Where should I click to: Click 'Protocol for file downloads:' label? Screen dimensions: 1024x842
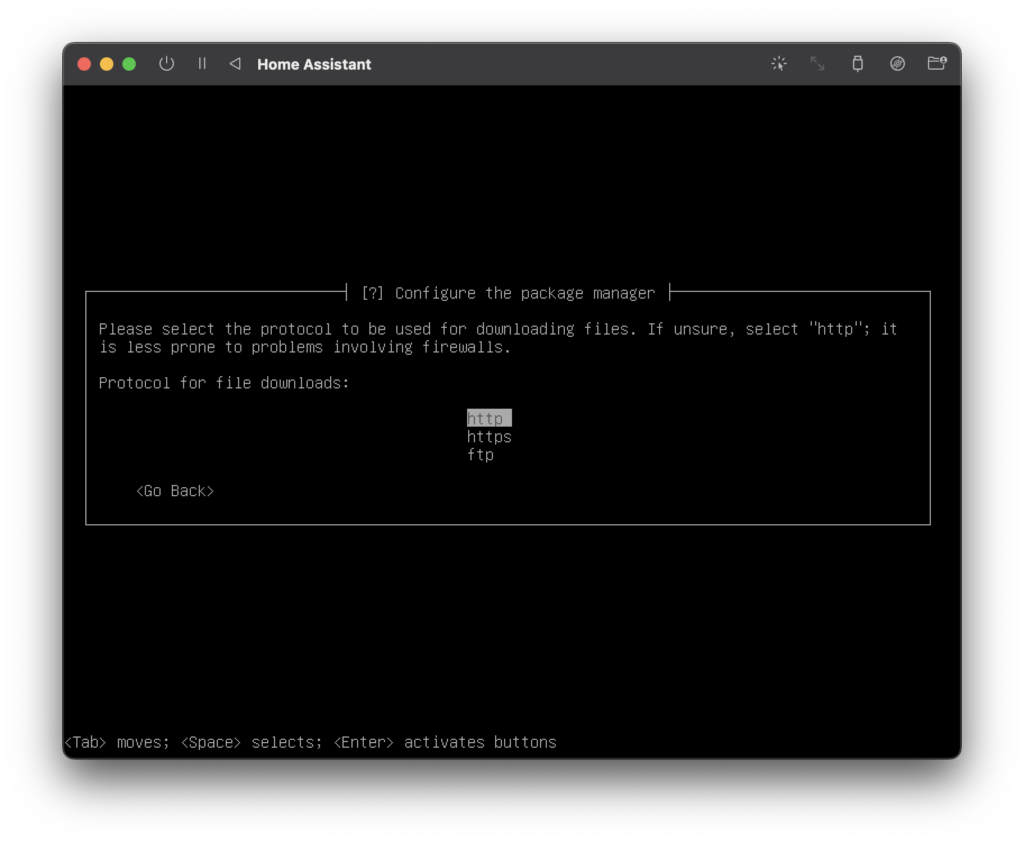[224, 383]
